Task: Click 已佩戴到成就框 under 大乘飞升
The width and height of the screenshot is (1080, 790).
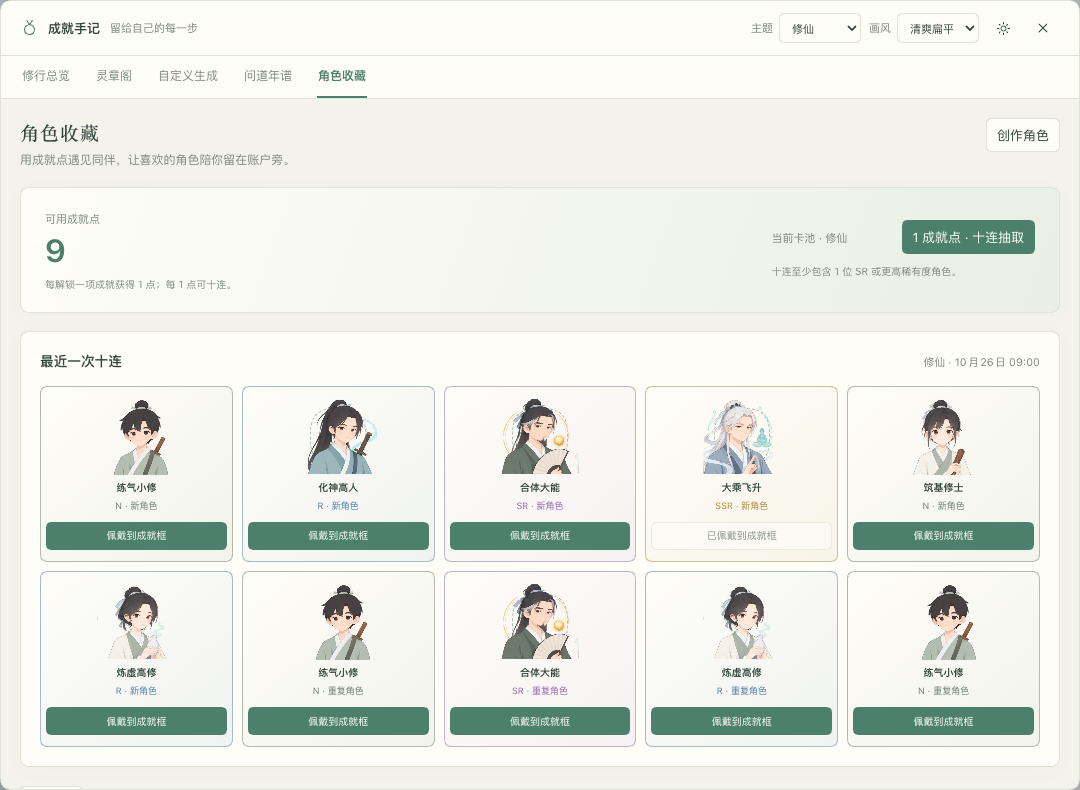Action: (741, 536)
